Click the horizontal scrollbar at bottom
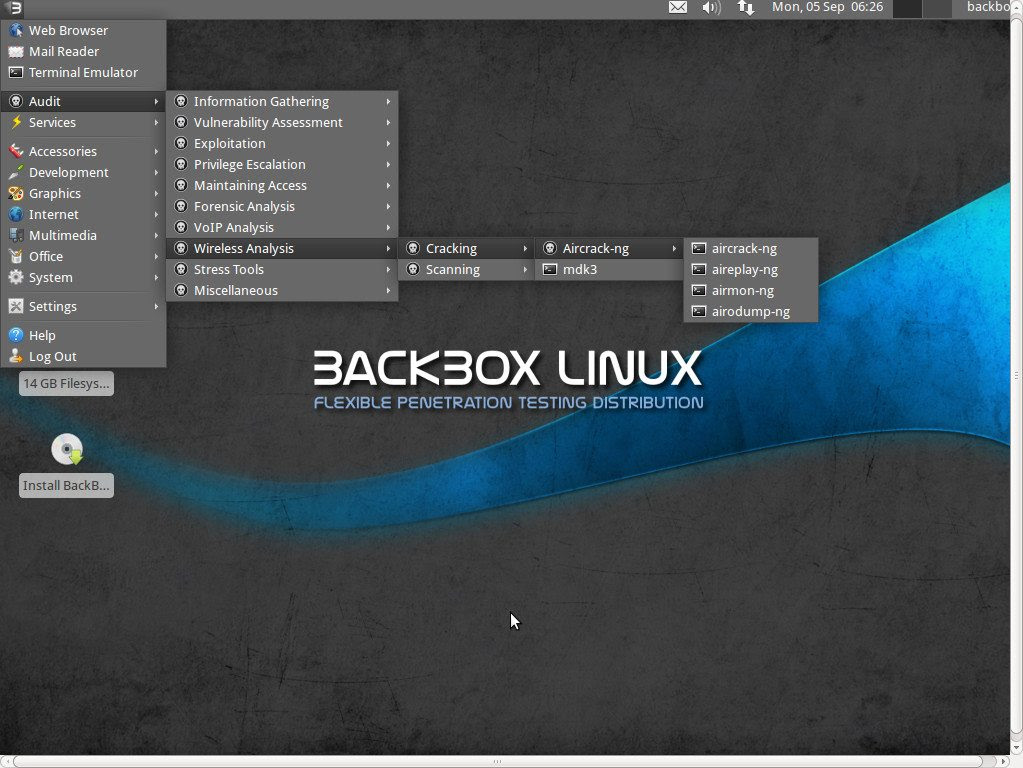 [497, 761]
